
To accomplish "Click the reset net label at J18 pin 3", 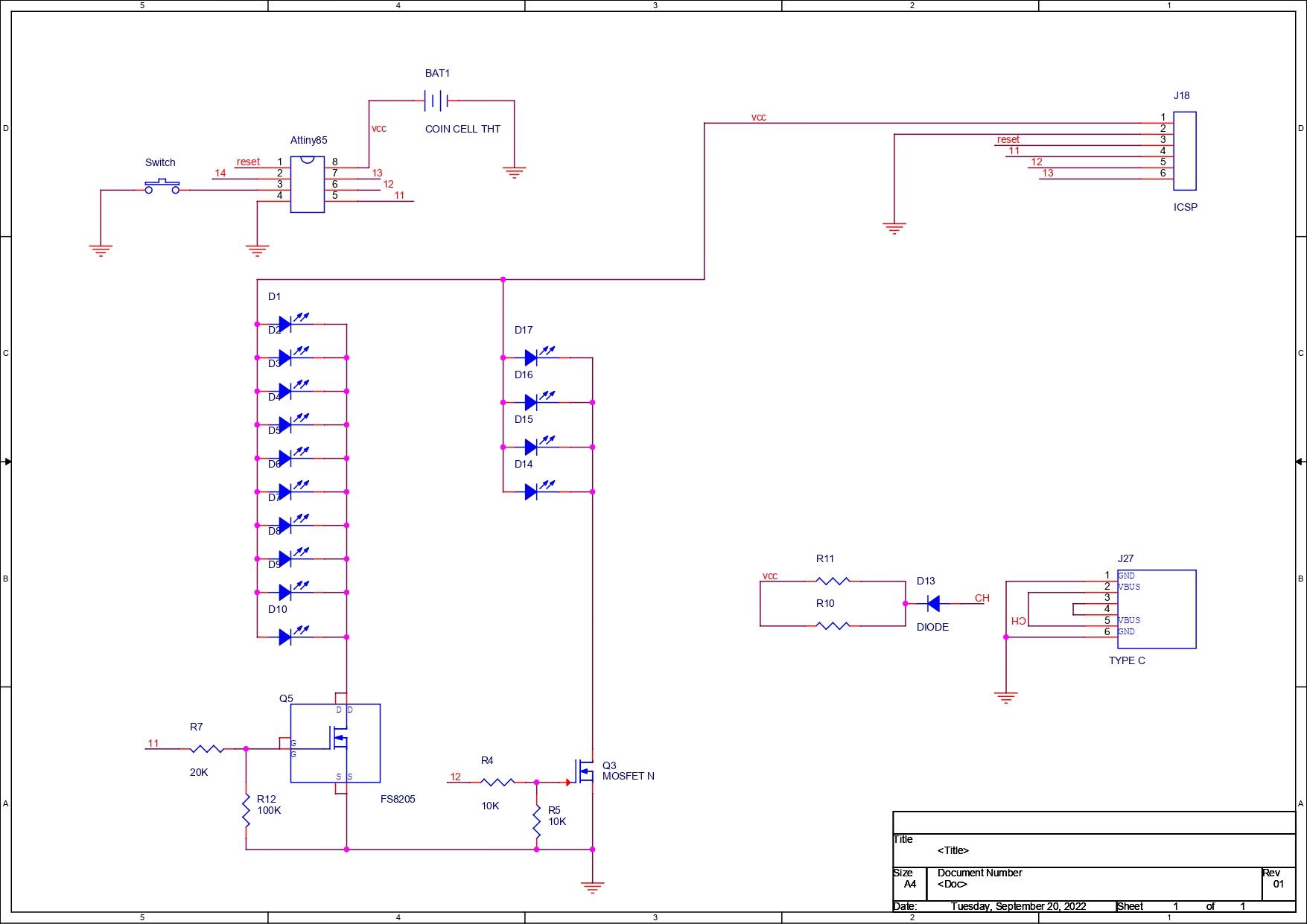I will click(1008, 139).
